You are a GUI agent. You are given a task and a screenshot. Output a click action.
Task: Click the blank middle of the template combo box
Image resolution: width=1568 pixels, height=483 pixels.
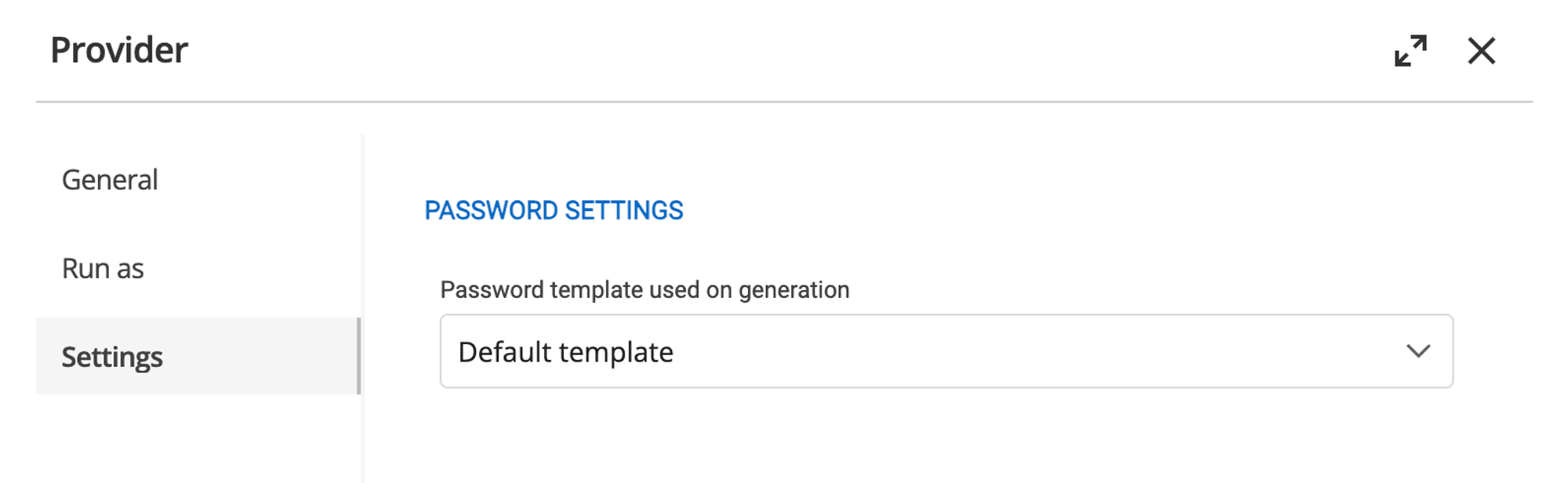(x=1019, y=351)
